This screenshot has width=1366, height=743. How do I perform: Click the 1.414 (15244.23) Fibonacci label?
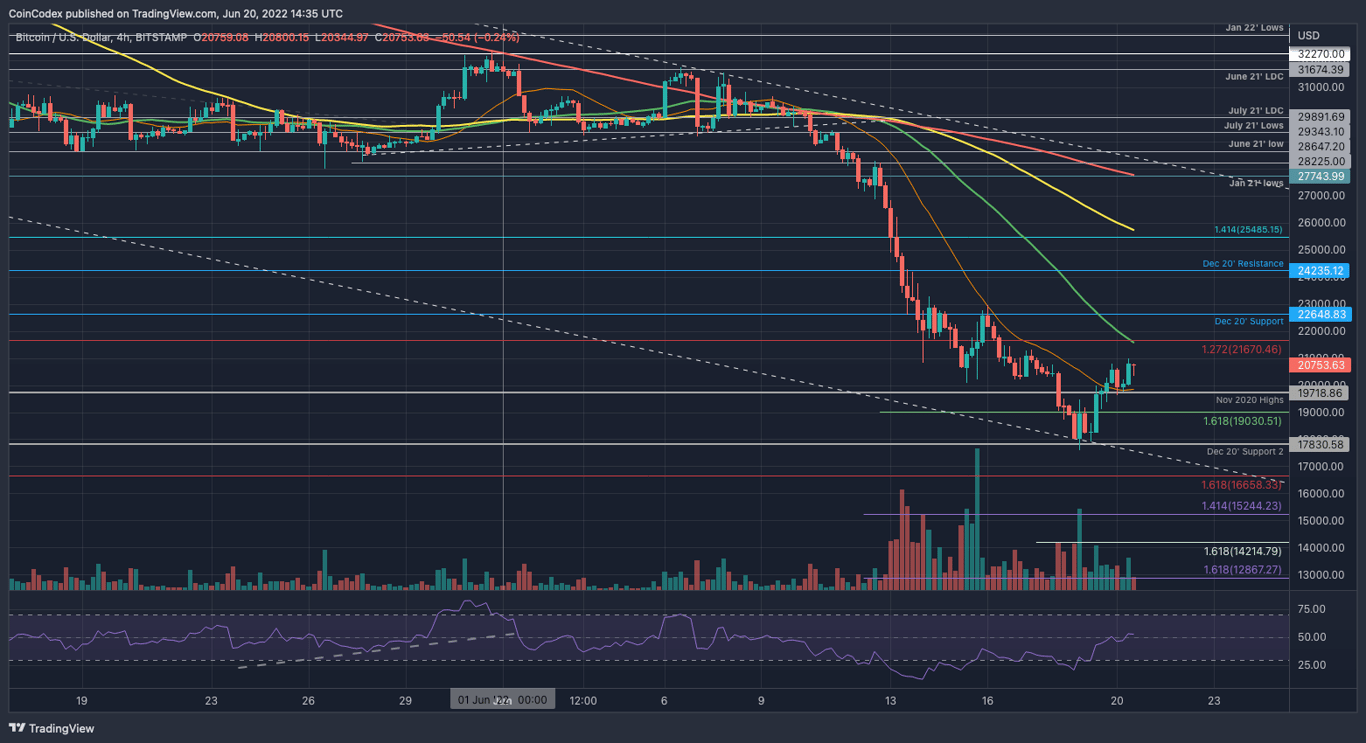pos(1240,506)
